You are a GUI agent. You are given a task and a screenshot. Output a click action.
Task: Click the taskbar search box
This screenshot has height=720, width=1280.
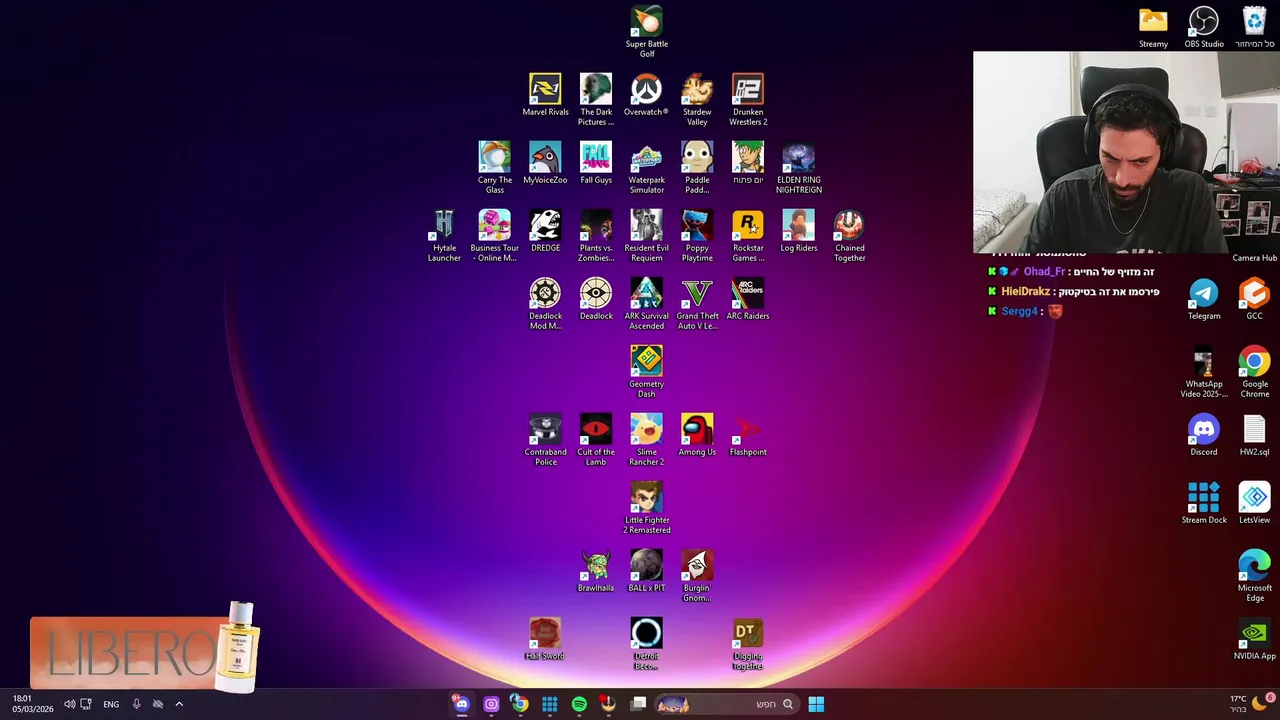726,704
